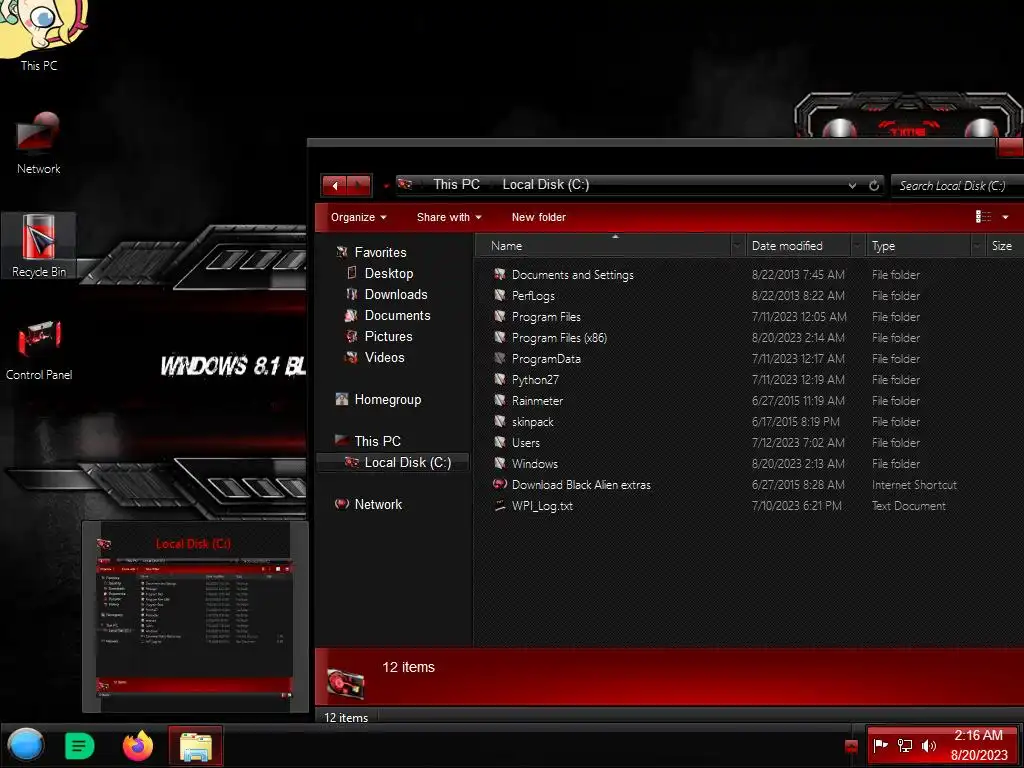The image size is (1024, 768).
Task: Open the Name column filter dropdown
Action: pos(737,246)
